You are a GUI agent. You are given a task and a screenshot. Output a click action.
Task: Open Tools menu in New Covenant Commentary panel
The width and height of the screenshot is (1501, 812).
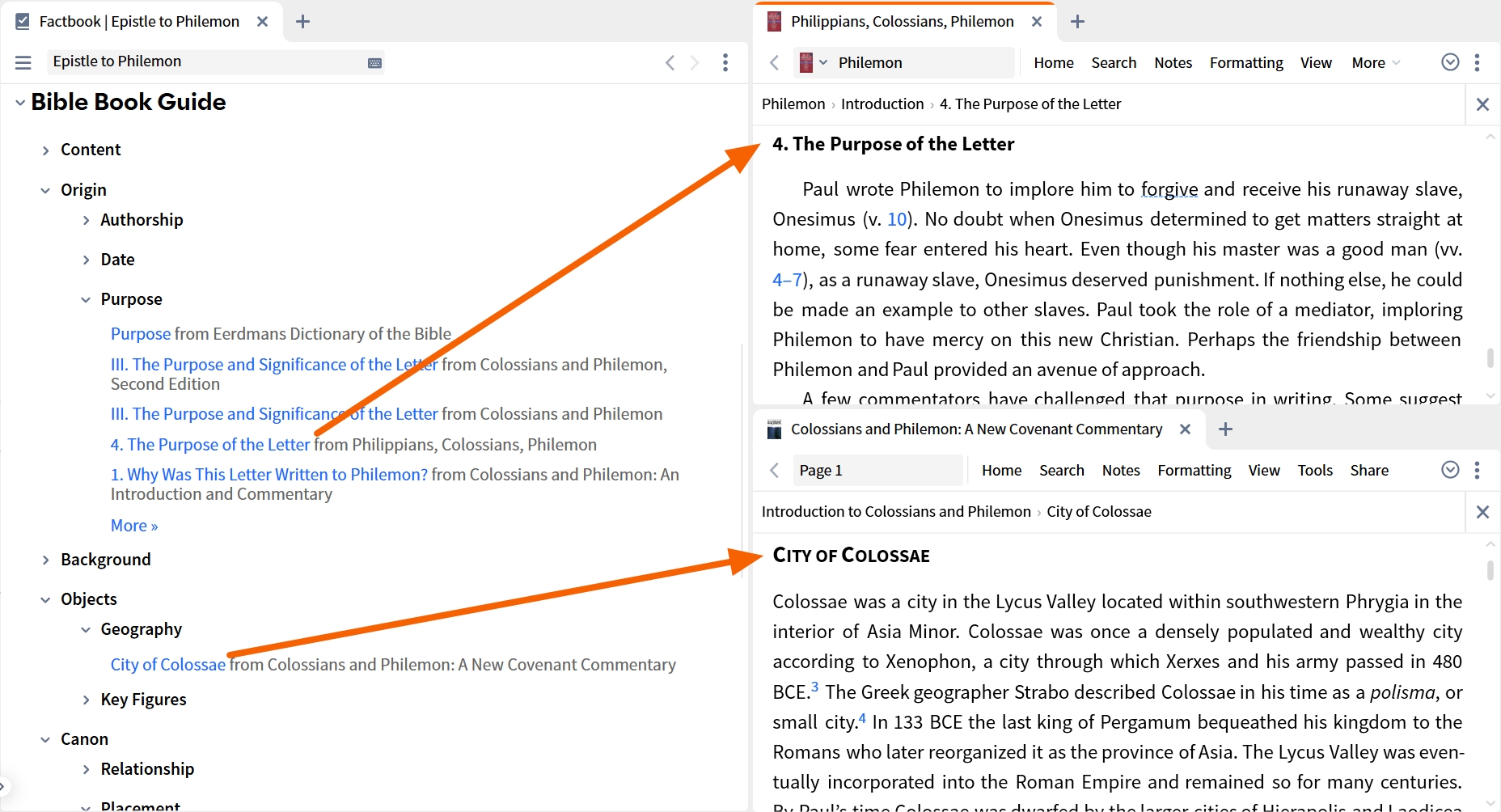1315,470
